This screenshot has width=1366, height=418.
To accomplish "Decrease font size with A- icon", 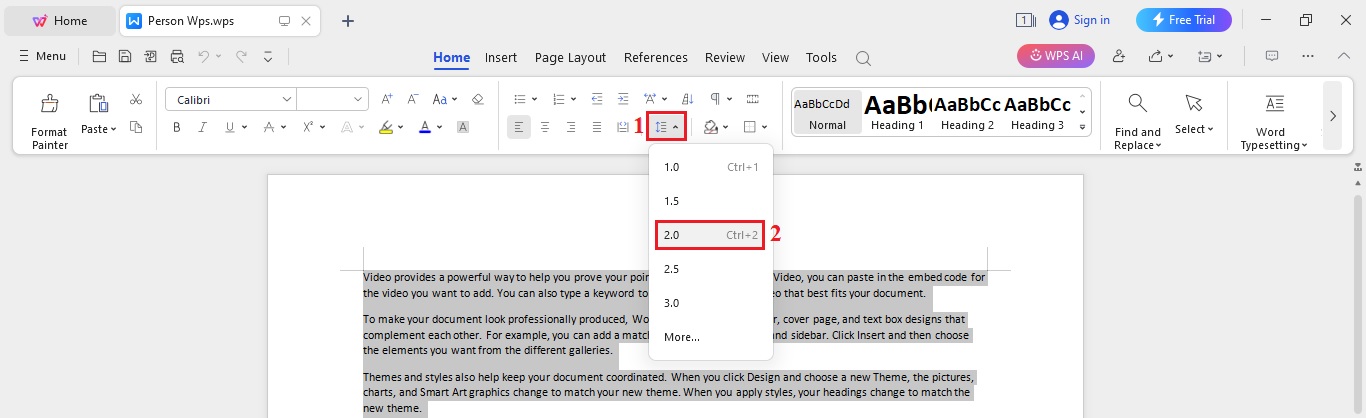I will (412, 99).
